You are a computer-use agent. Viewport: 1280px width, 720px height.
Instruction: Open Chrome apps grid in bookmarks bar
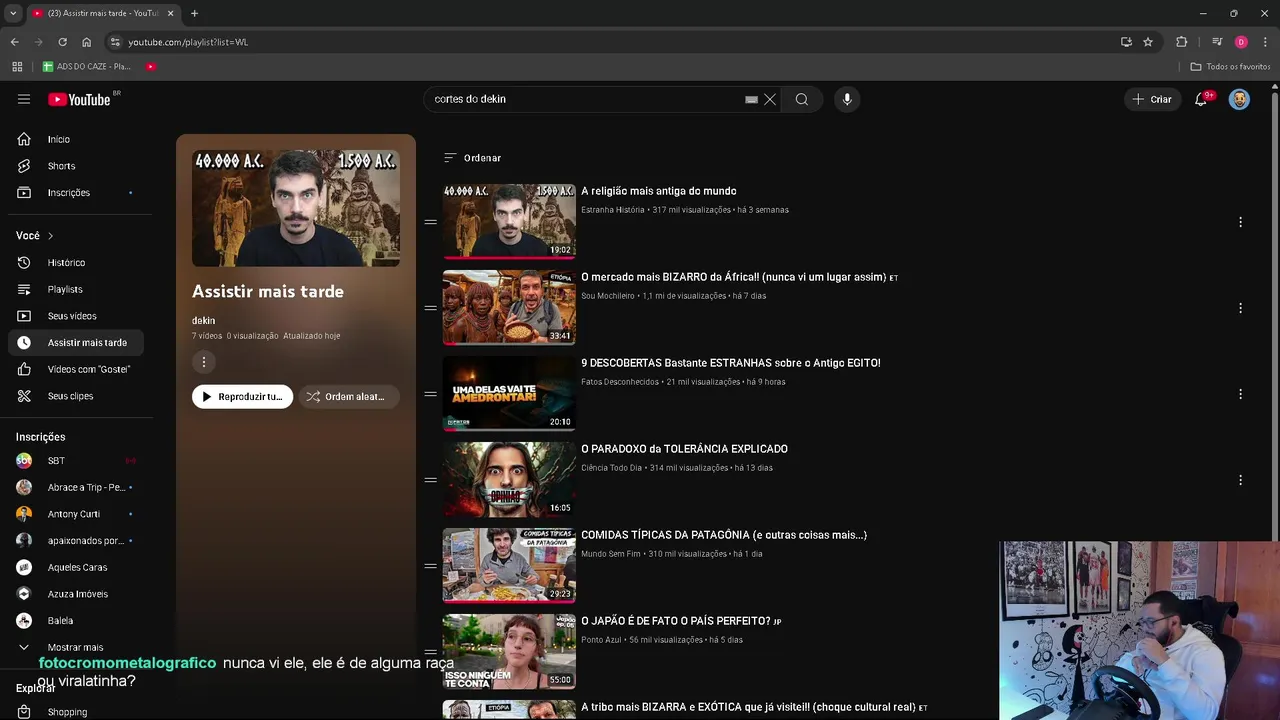click(17, 66)
